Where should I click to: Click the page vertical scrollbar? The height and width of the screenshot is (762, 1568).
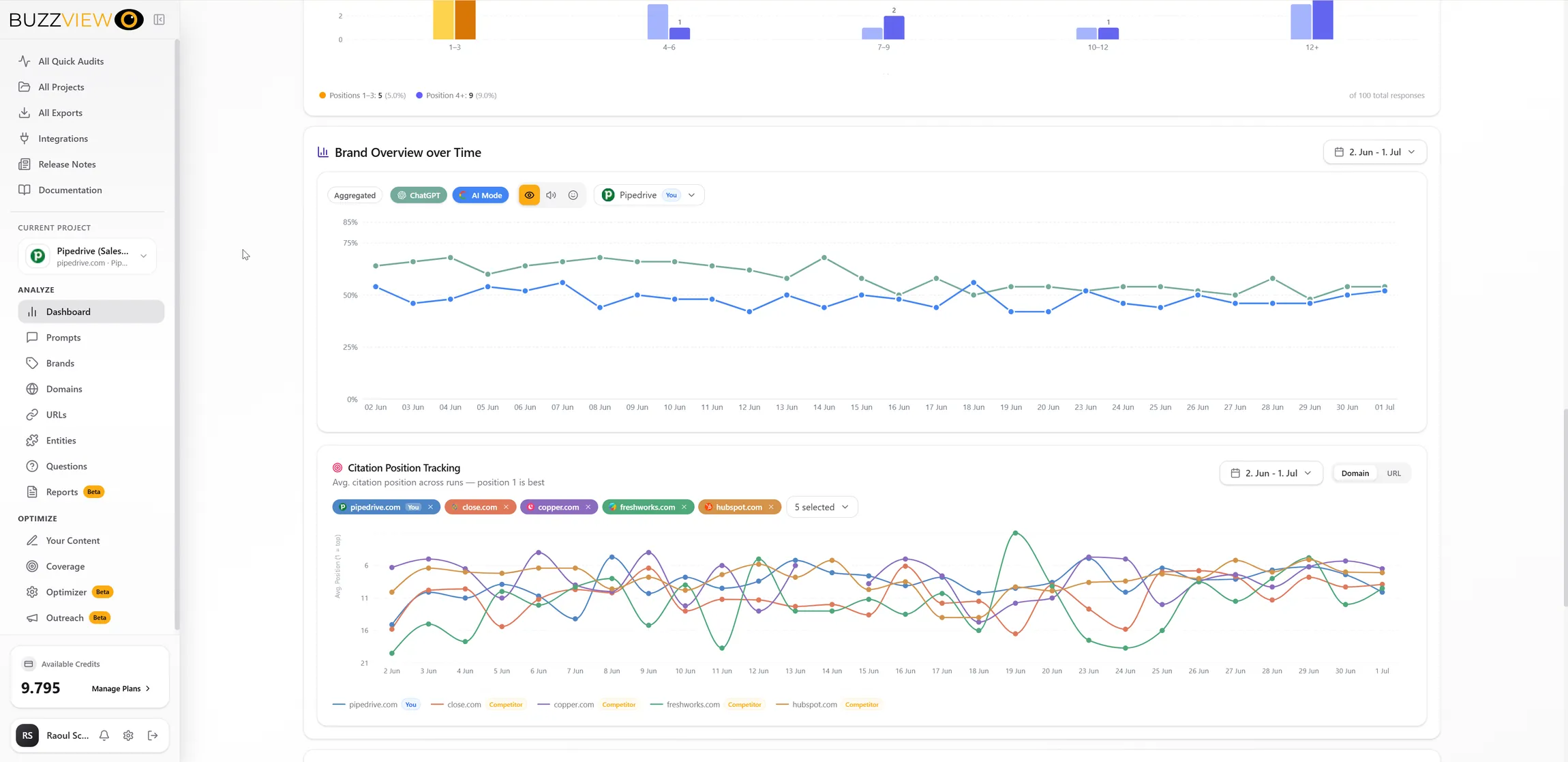(1565, 507)
